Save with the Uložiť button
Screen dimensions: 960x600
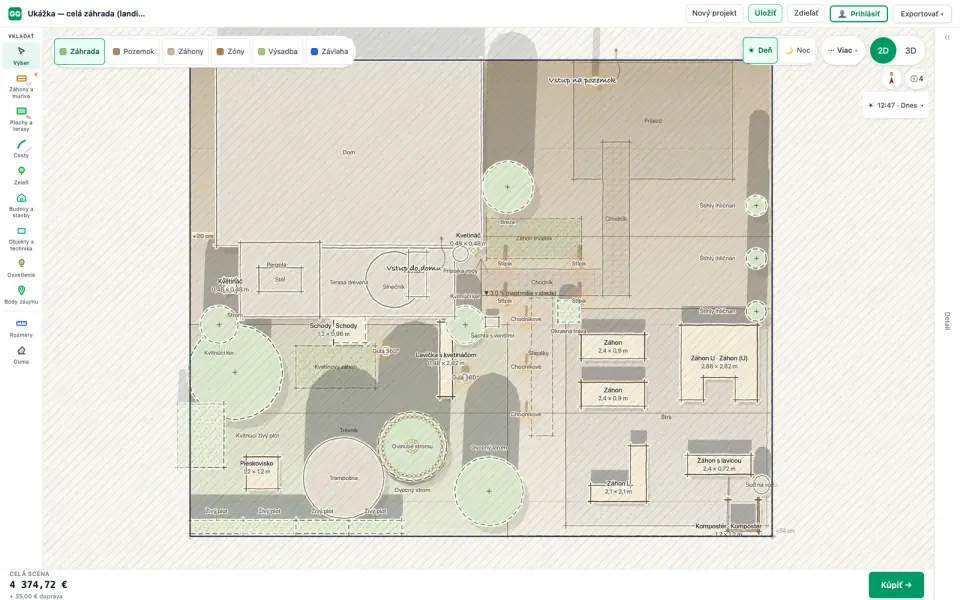(765, 13)
